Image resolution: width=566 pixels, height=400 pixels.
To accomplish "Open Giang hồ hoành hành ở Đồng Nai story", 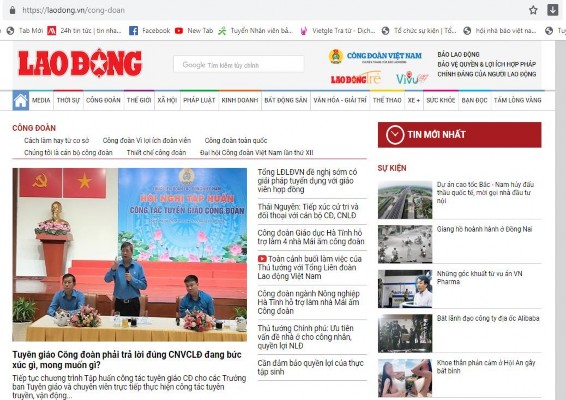I will tap(484, 229).
